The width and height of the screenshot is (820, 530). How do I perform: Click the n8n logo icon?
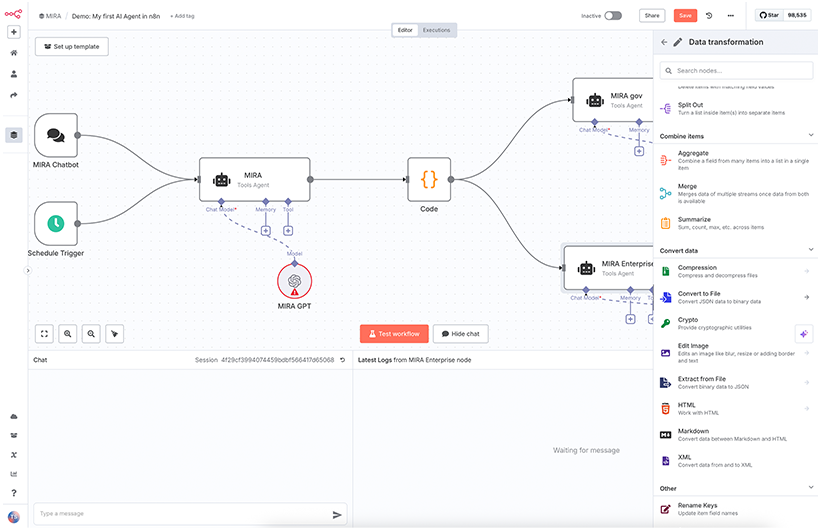point(13,14)
